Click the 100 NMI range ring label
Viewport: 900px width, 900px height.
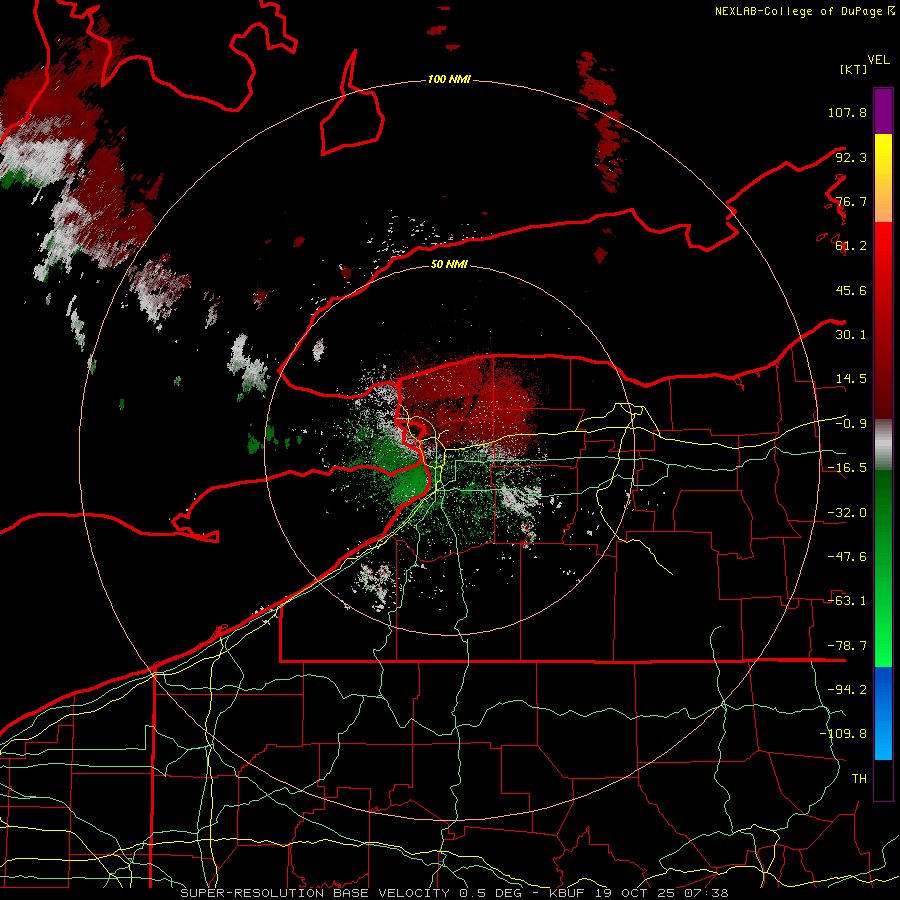pyautogui.click(x=449, y=79)
